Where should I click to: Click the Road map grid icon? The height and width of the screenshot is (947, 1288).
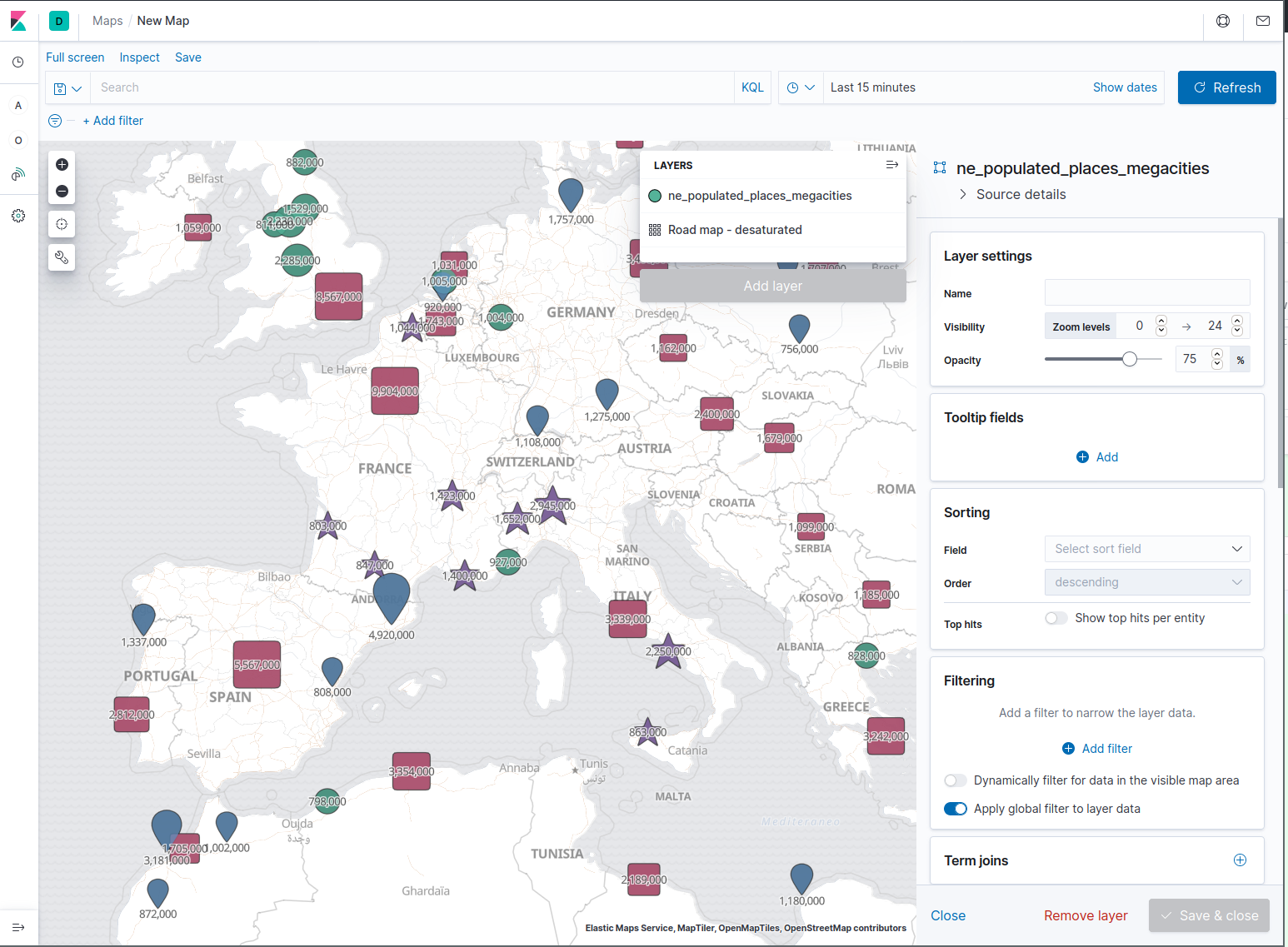pos(655,230)
